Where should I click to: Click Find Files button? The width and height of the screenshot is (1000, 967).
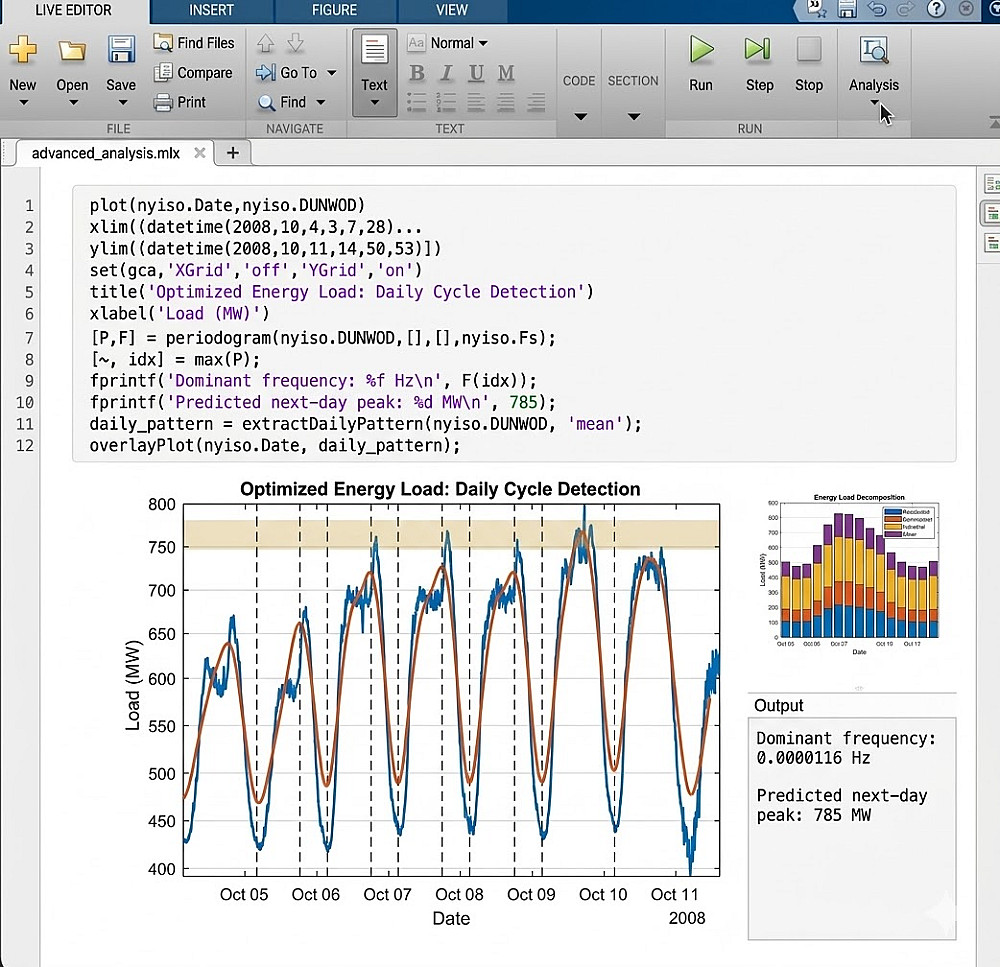[194, 43]
